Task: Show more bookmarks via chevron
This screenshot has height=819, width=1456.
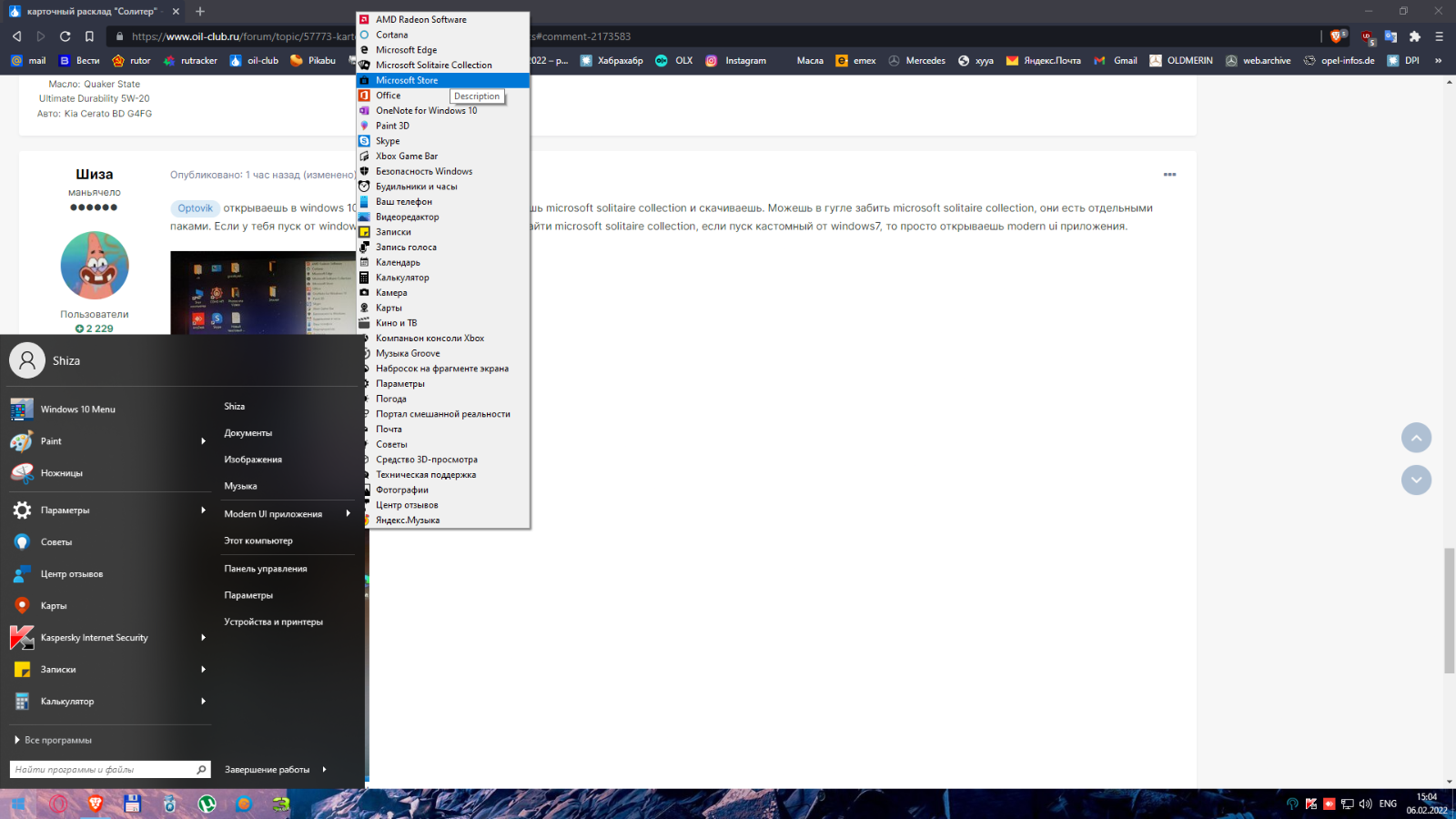Action: point(1438,61)
